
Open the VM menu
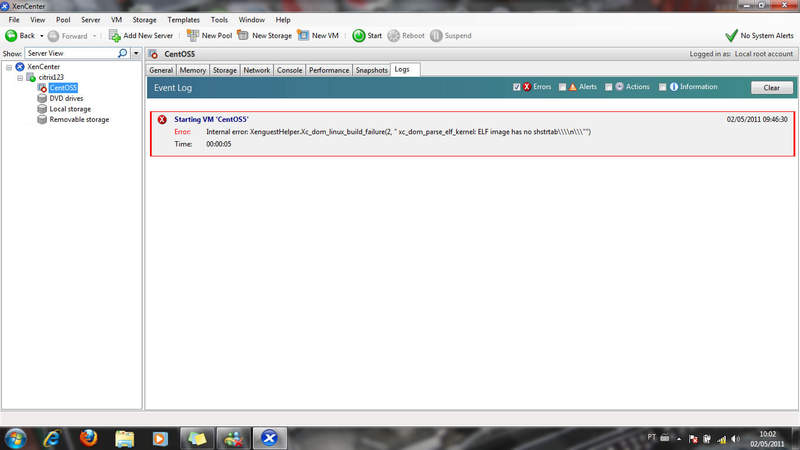[x=116, y=20]
